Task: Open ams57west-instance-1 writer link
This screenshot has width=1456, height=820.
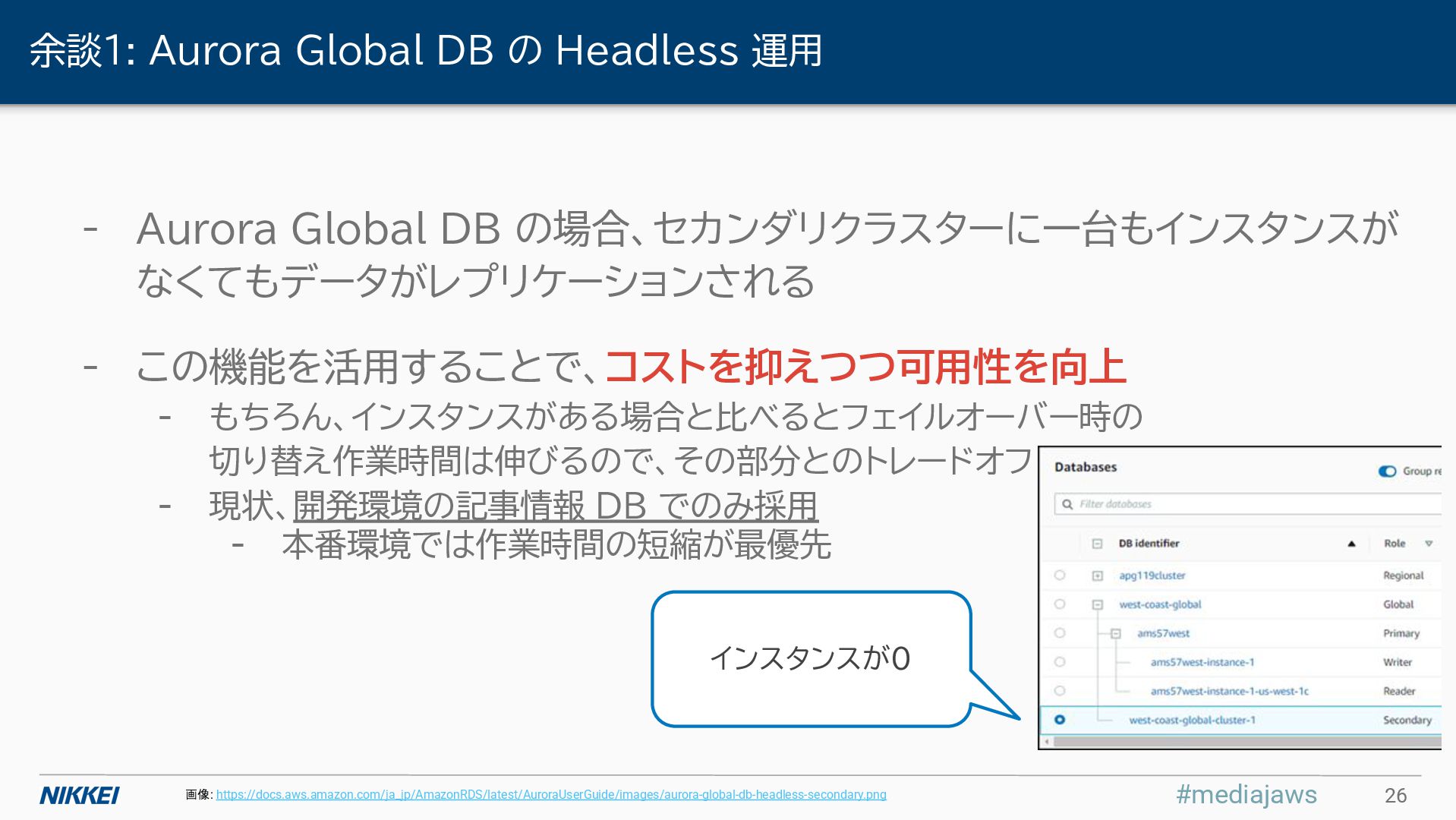Action: point(1202,662)
